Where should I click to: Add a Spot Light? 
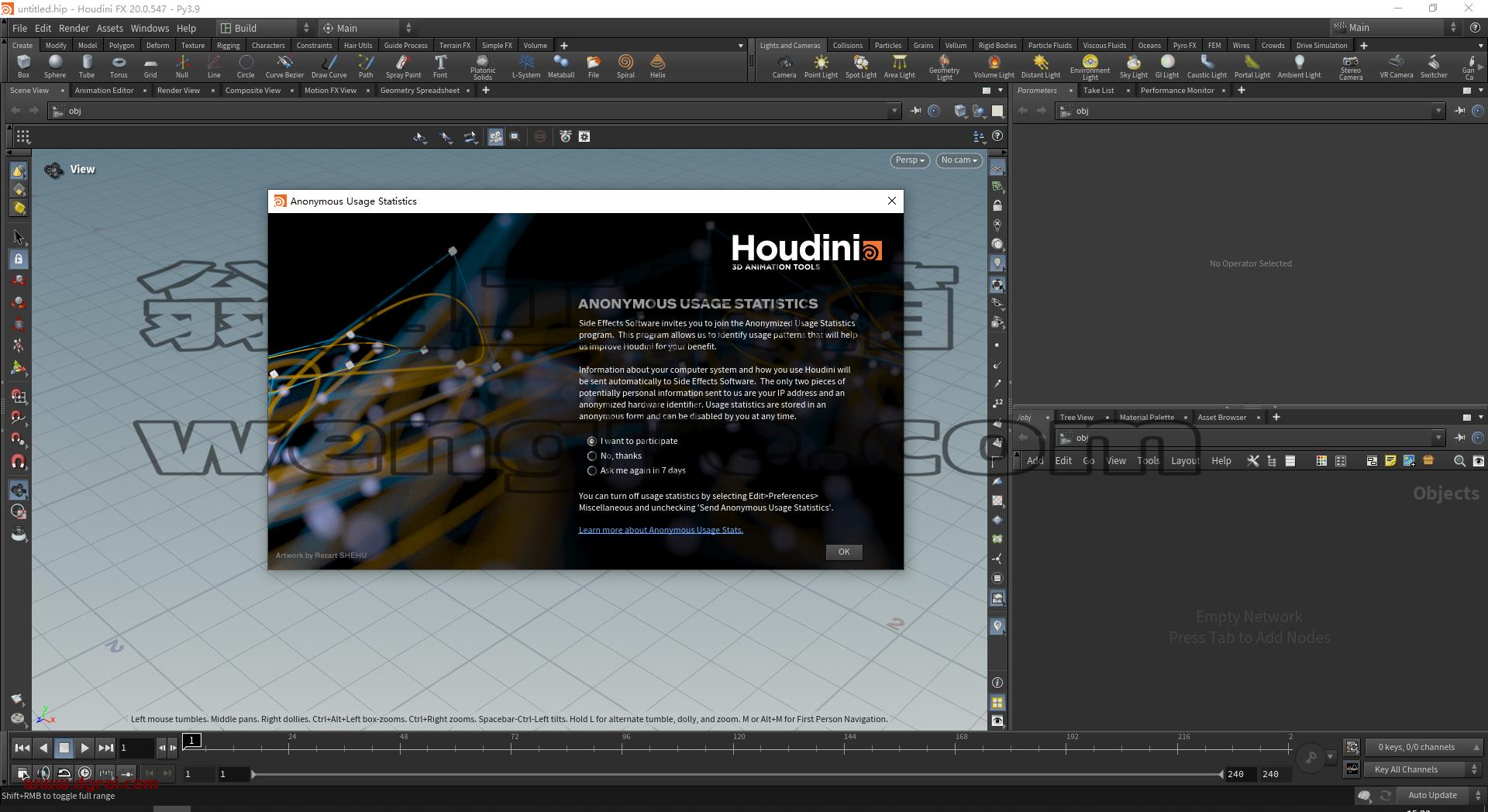click(861, 67)
